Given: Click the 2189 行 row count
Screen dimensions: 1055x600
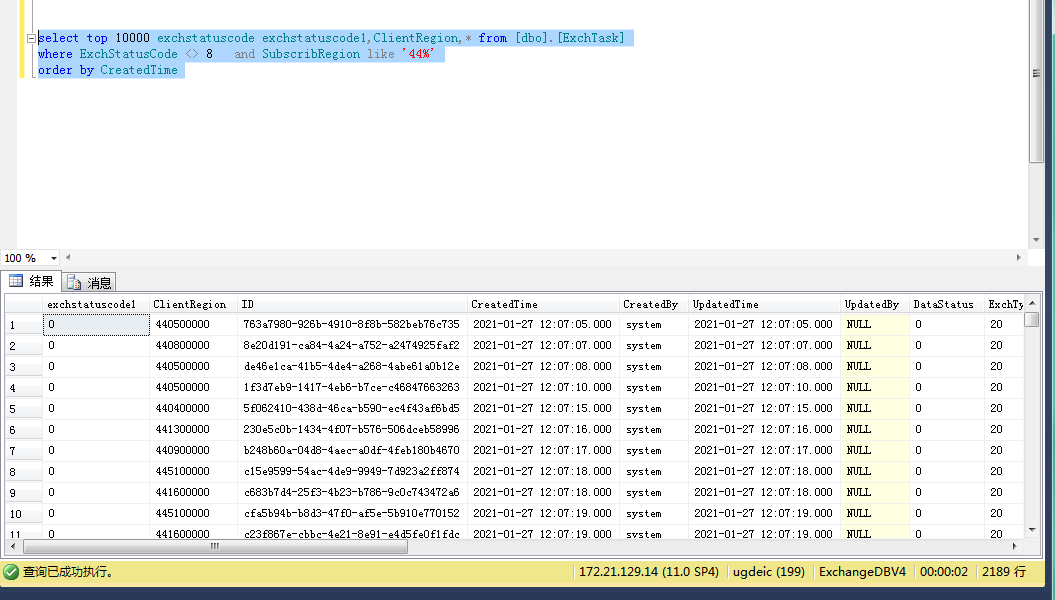Looking at the screenshot, I should (1004, 572).
